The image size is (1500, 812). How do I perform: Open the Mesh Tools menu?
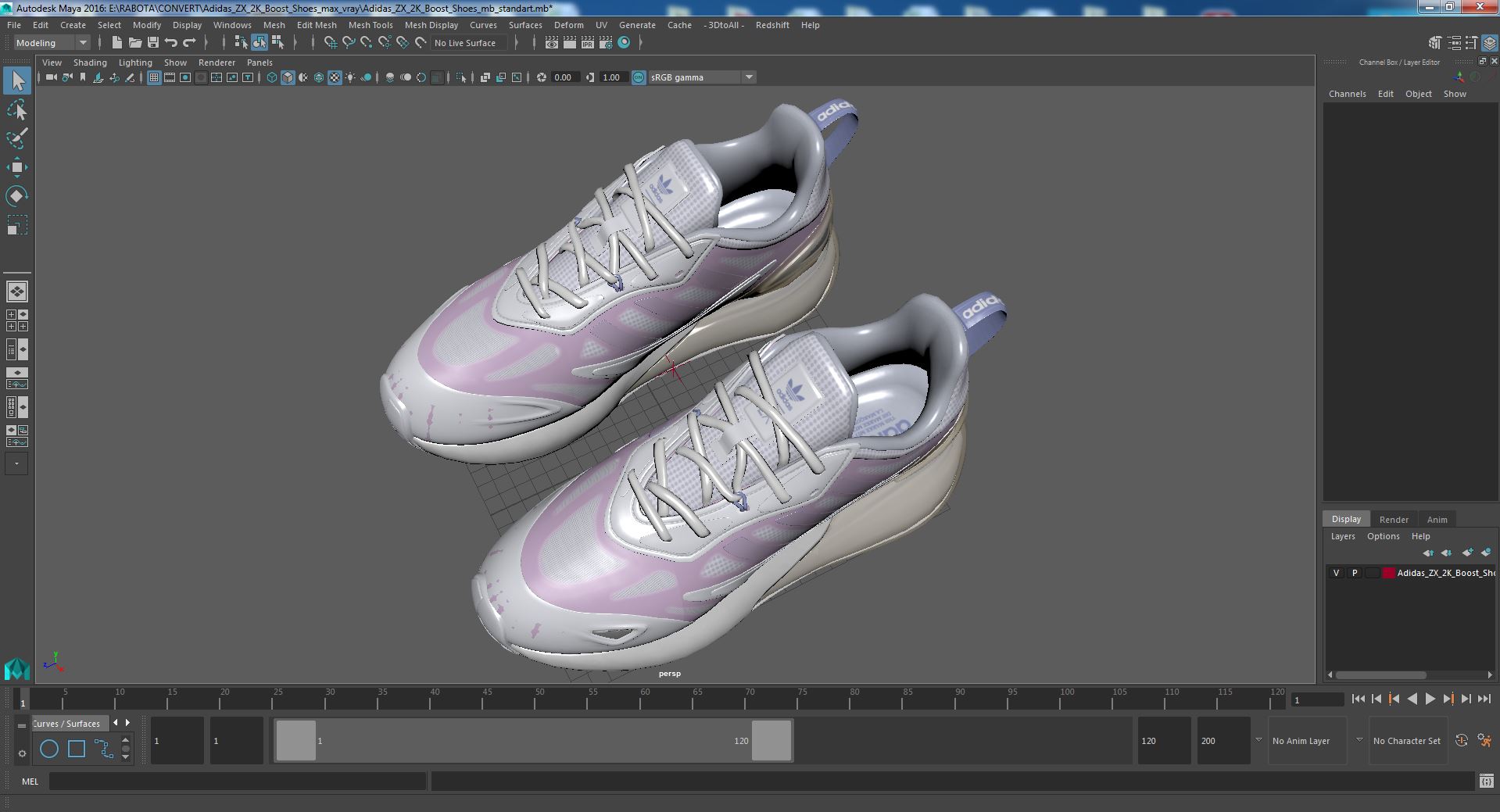[x=371, y=25]
